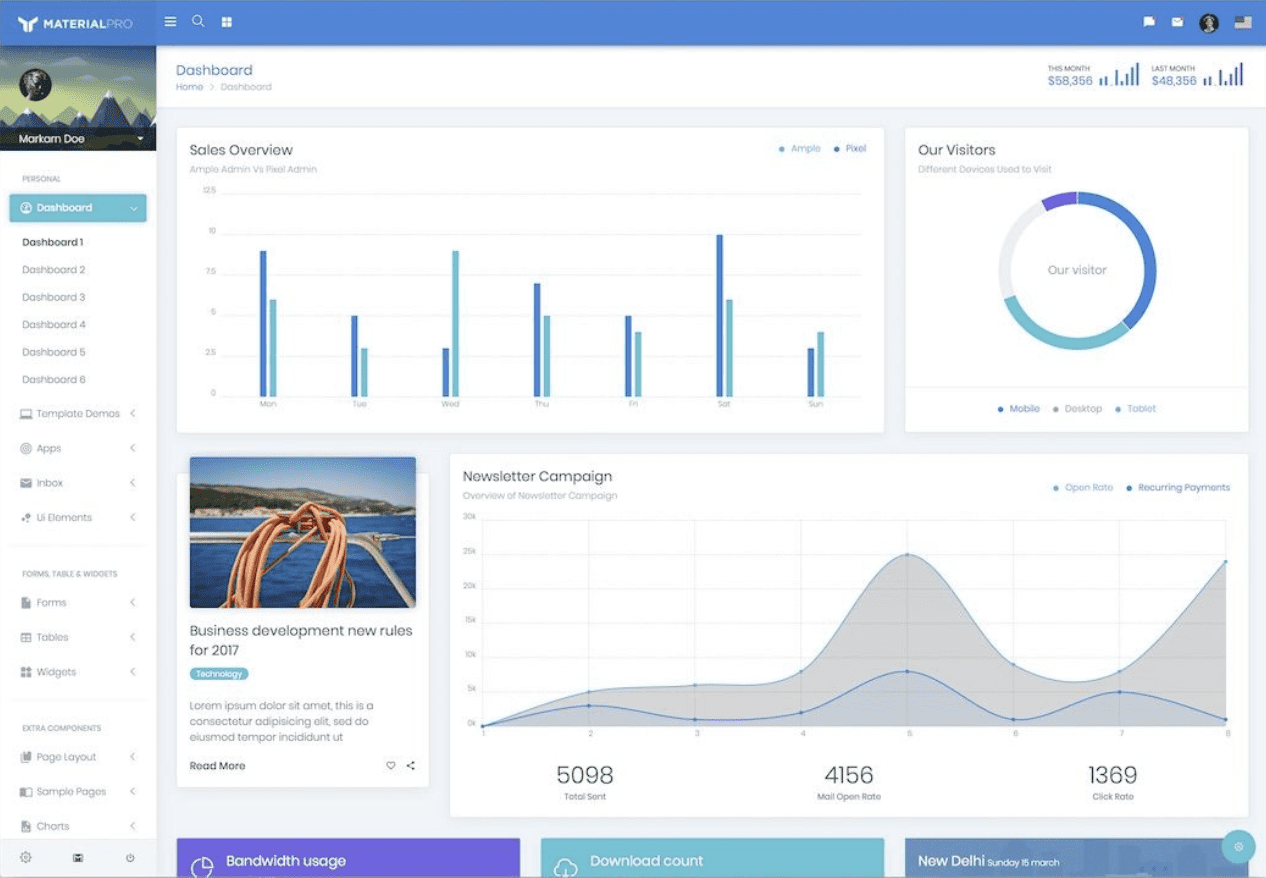The height and width of the screenshot is (878, 1266).
Task: Click the floating gear action button
Action: (x=1239, y=846)
